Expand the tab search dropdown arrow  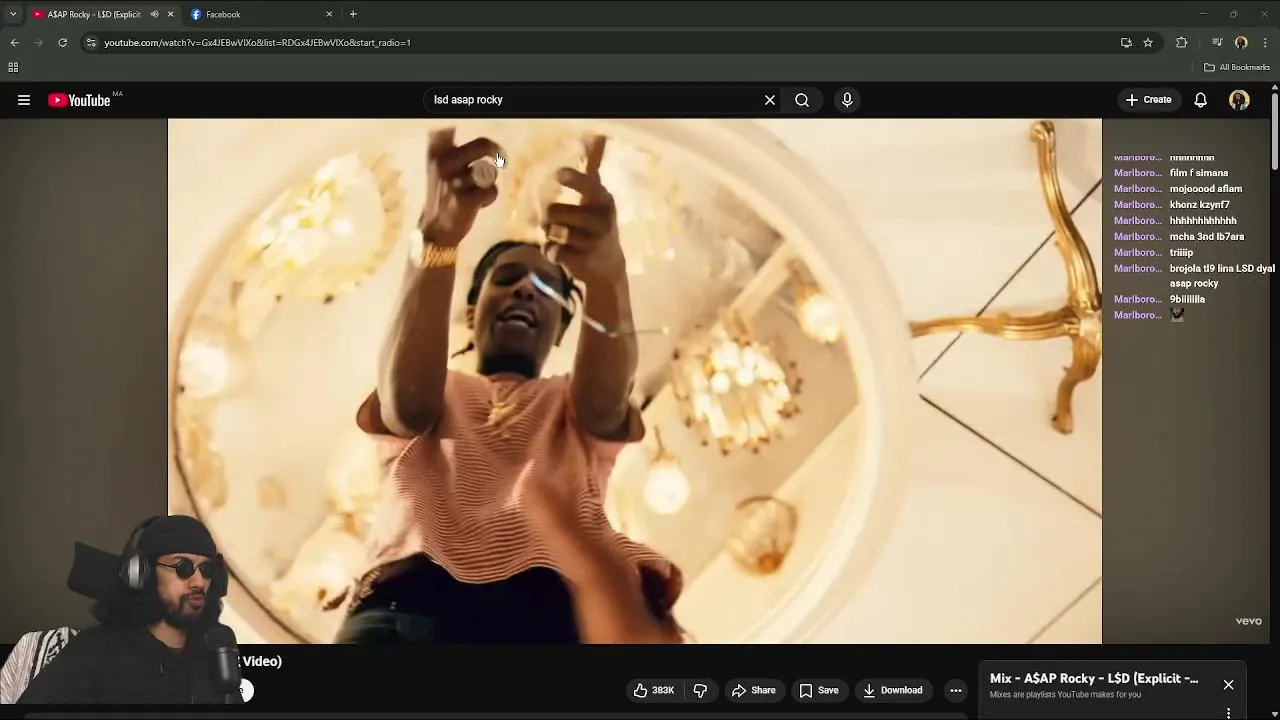click(x=13, y=14)
